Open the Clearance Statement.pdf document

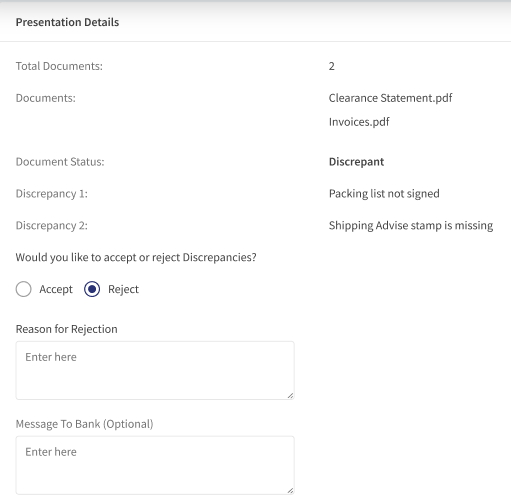pyautogui.click(x=390, y=98)
